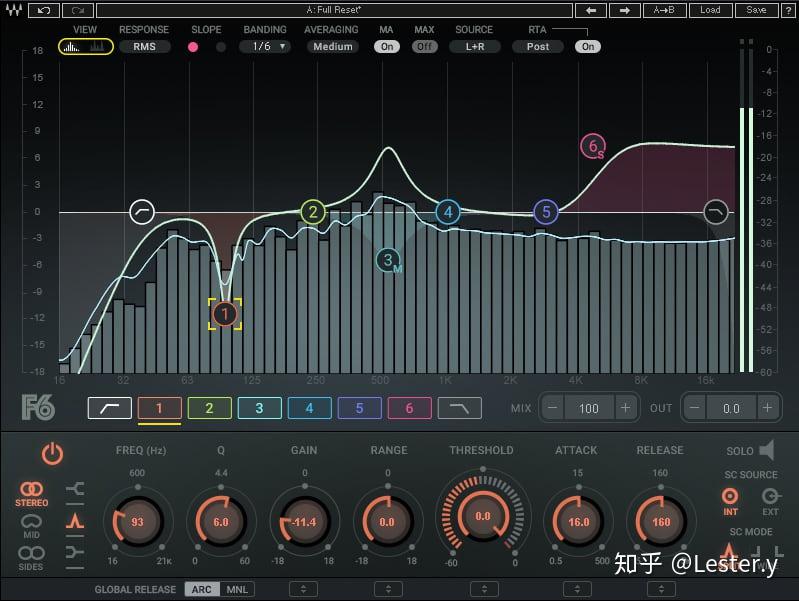This screenshot has width=799, height=601.
Task: Choose low shelf filter type icon
Action: tap(75, 489)
